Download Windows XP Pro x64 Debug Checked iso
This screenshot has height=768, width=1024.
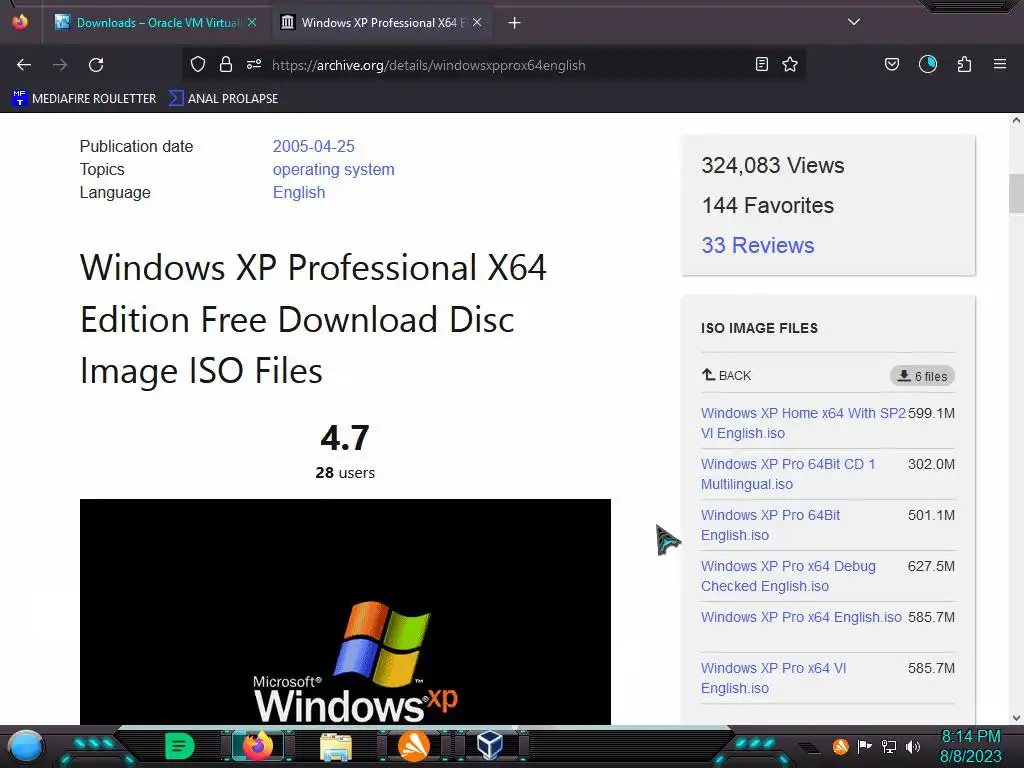pos(788,576)
